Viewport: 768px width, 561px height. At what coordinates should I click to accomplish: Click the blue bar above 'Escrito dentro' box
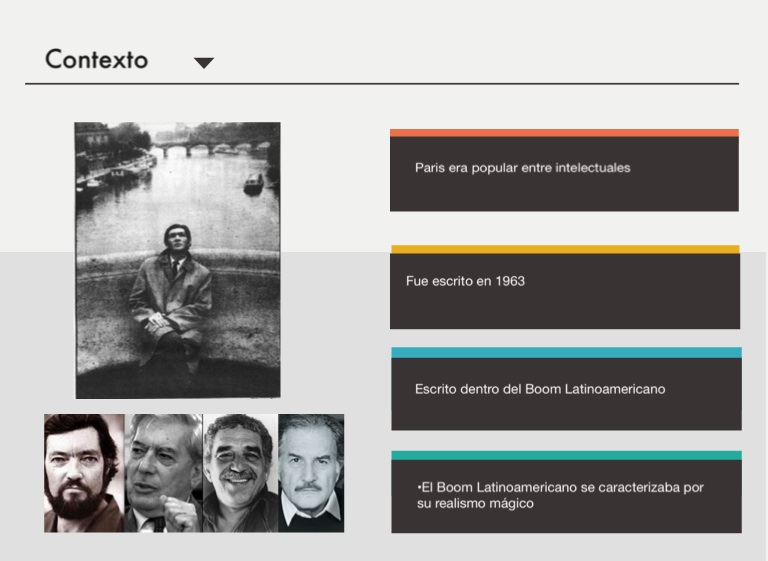pyautogui.click(x=566, y=352)
